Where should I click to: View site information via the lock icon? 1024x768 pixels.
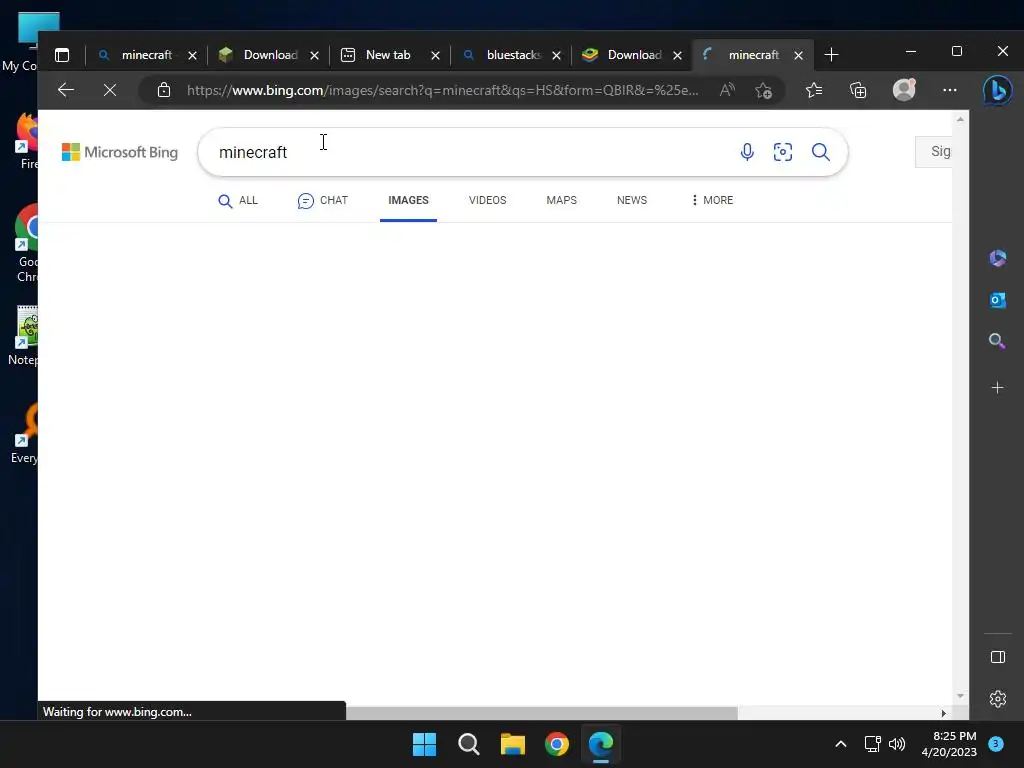[x=164, y=90]
